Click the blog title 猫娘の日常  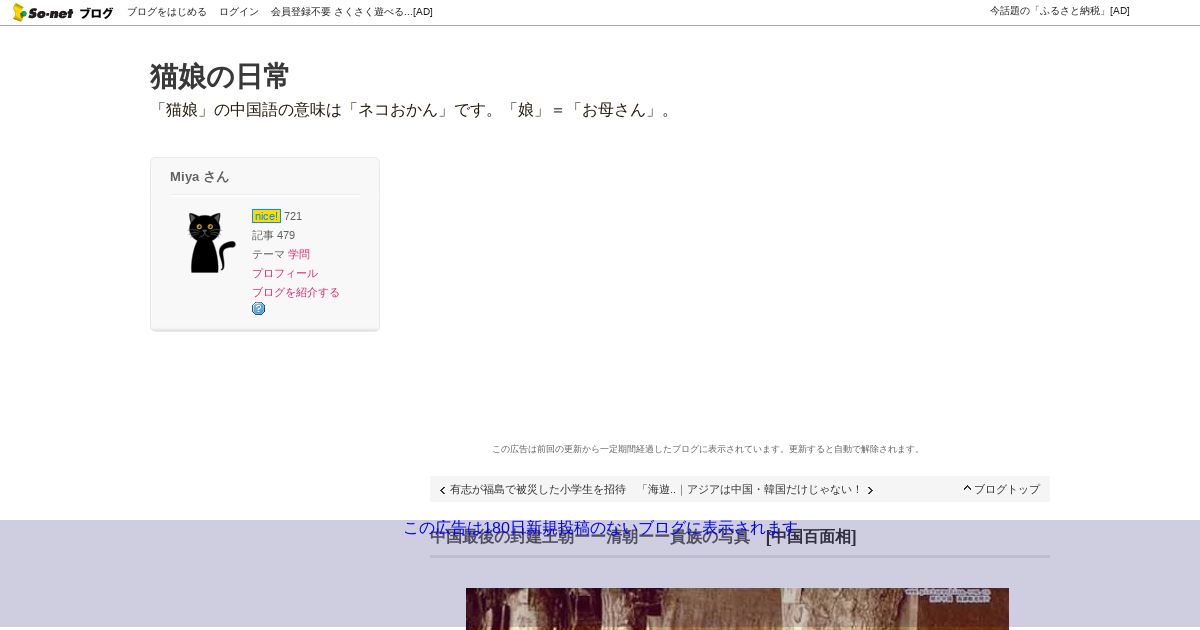(219, 76)
